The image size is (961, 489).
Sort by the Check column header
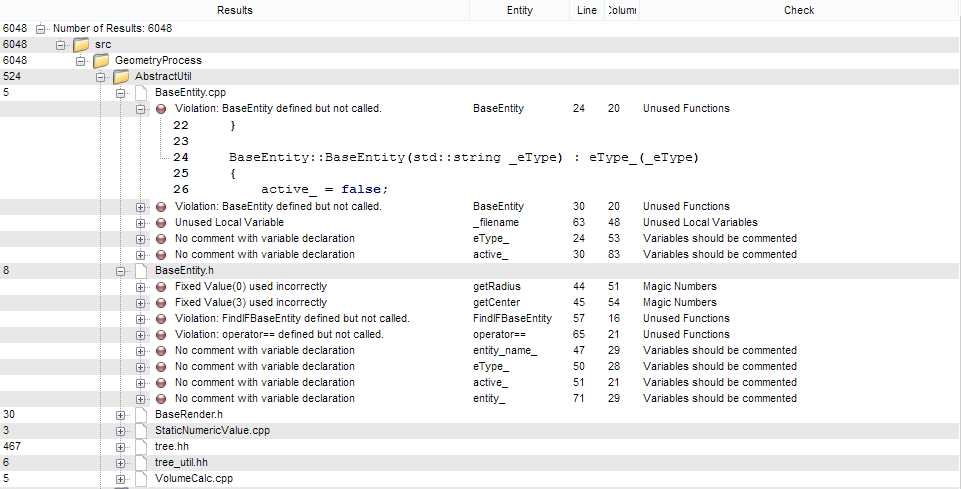pyautogui.click(x=799, y=10)
